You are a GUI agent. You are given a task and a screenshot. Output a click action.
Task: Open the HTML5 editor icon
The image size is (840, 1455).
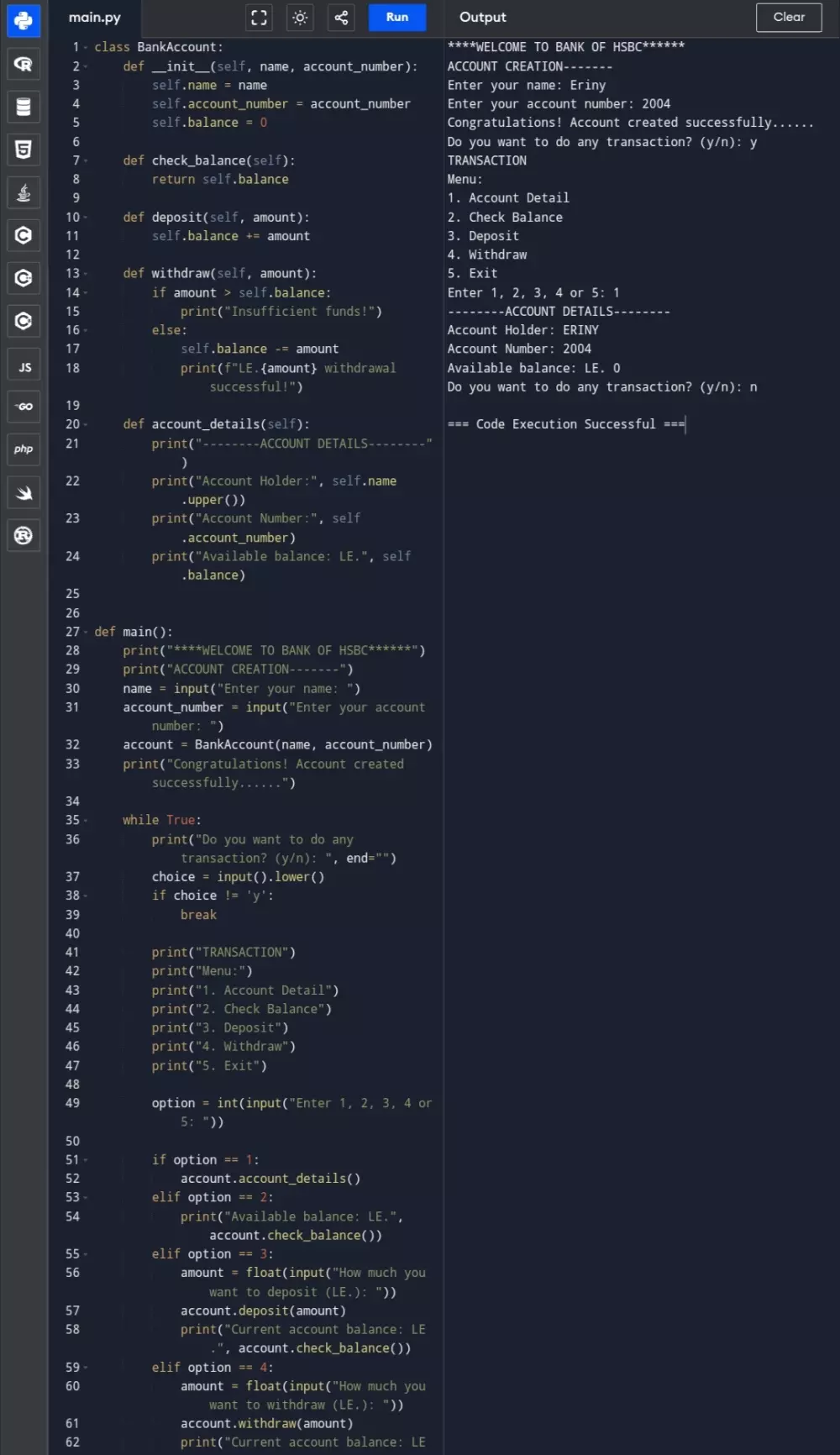24,150
